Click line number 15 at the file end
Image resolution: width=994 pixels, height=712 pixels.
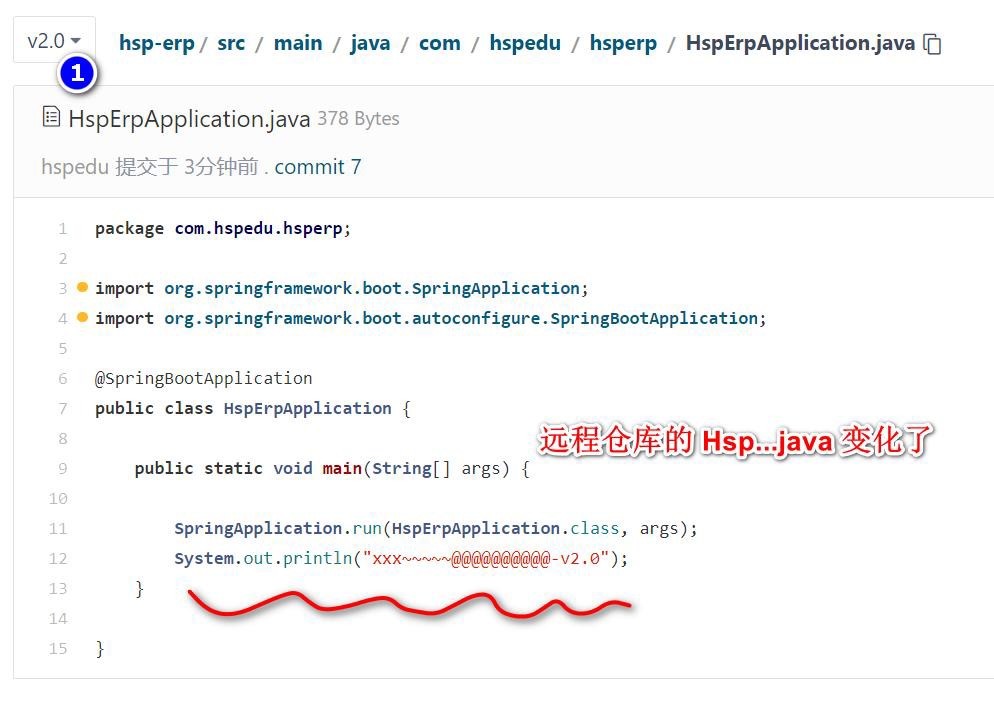pyautogui.click(x=60, y=649)
